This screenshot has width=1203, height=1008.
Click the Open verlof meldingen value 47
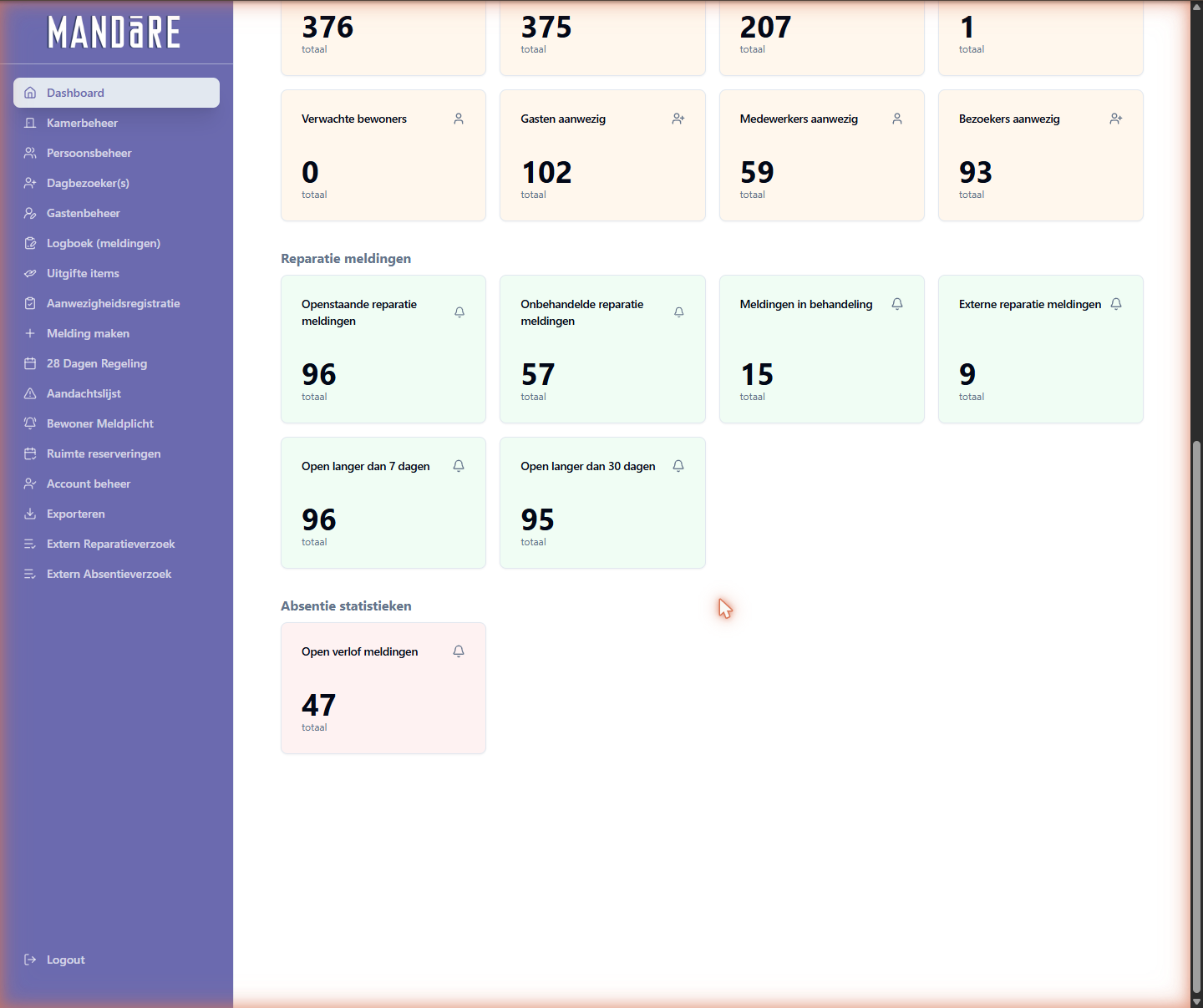[x=319, y=705]
